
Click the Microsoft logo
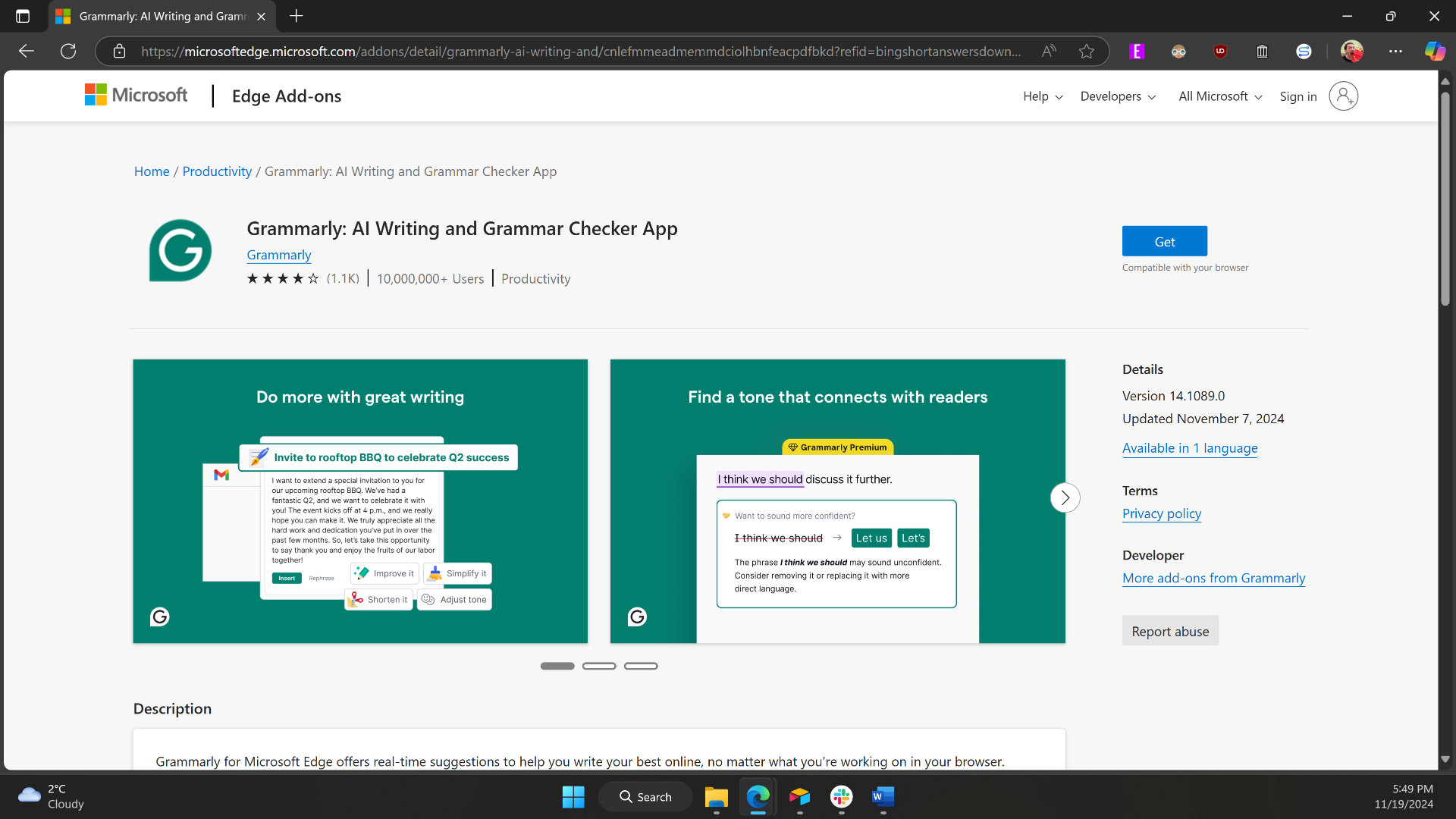[136, 95]
